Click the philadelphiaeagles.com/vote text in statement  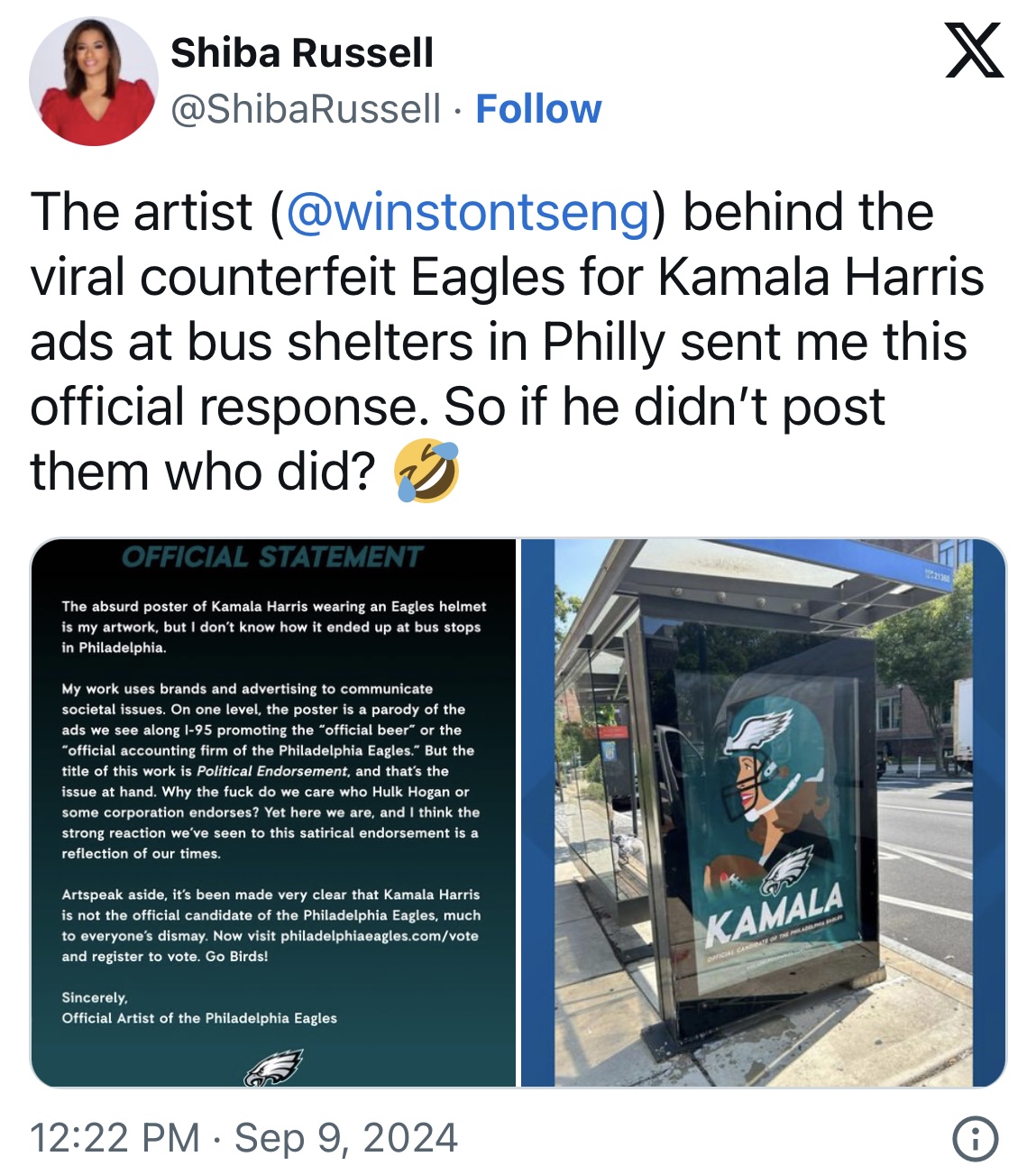[380, 935]
